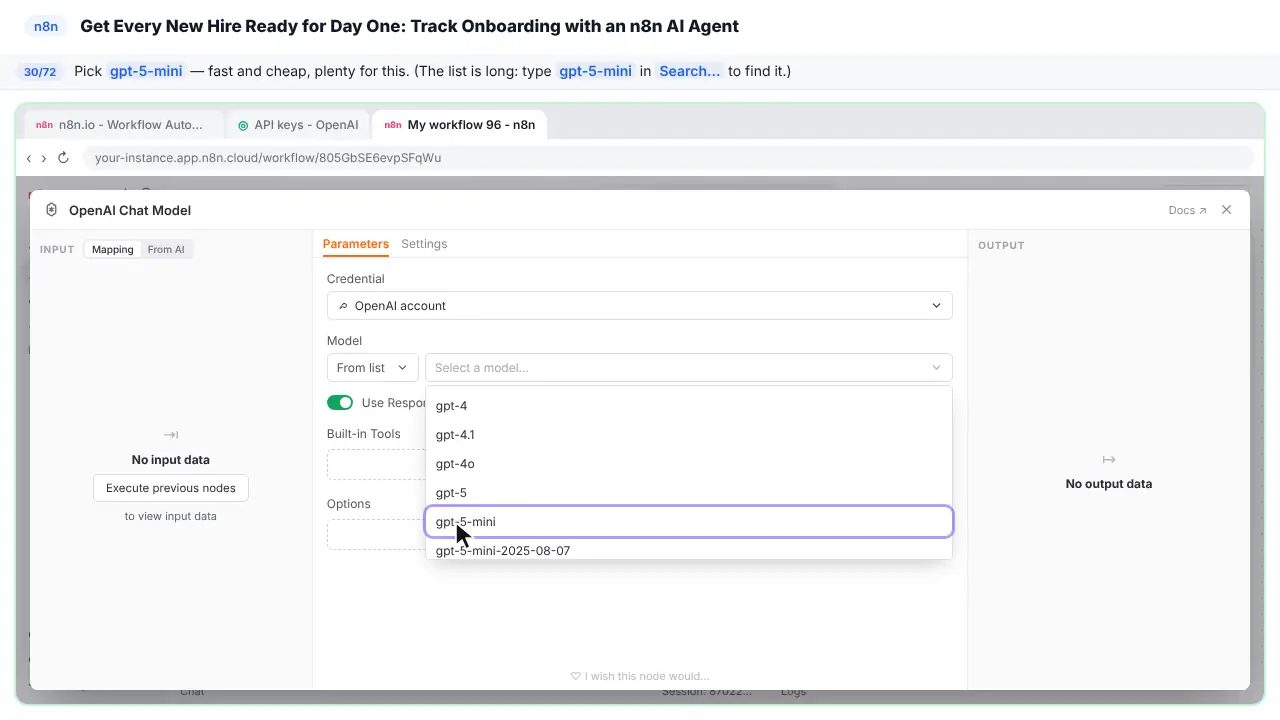Switch input view to From AI
This screenshot has height=720, width=1280.
(166, 249)
